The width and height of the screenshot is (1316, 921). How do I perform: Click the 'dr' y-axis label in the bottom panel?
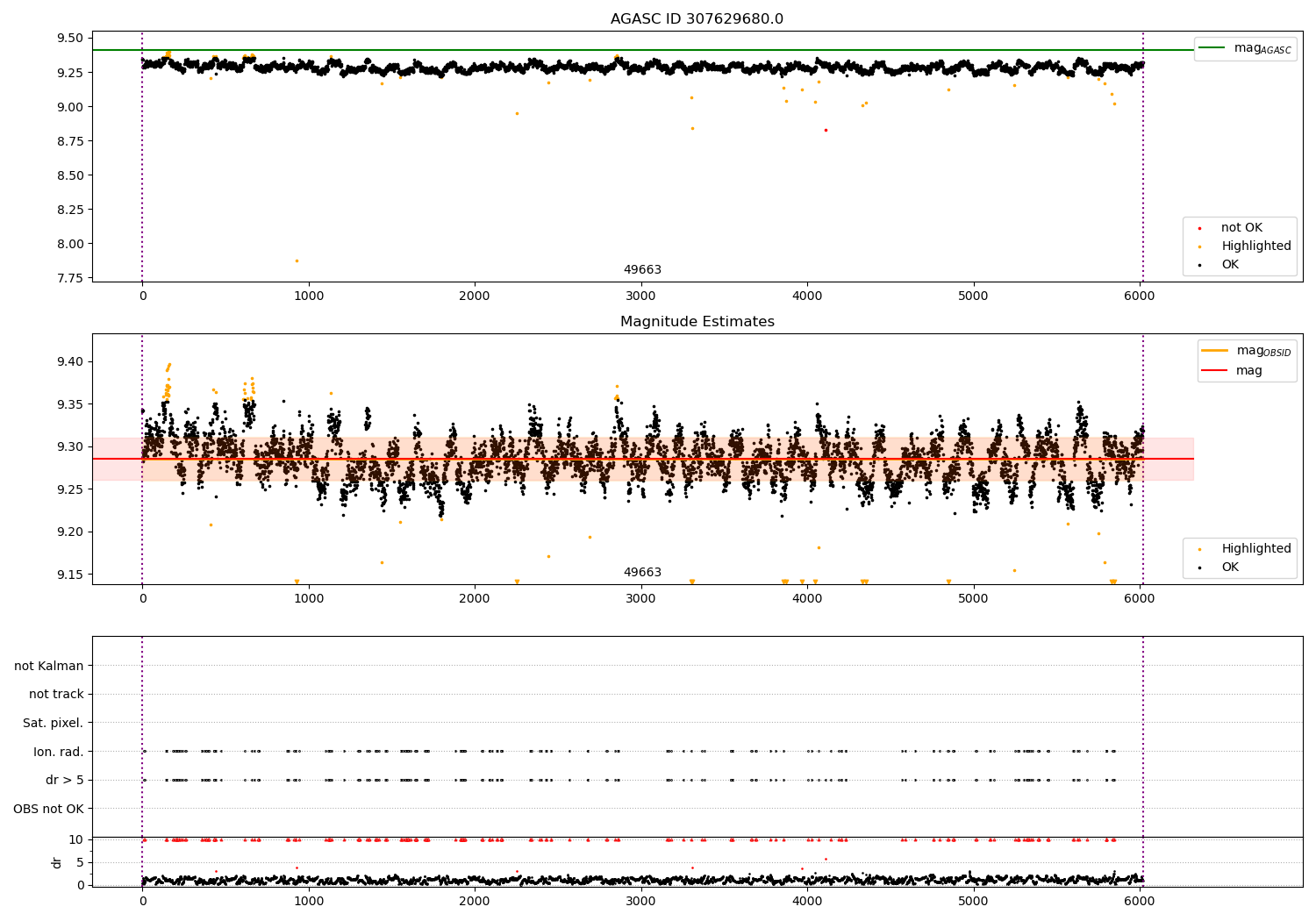pyautogui.click(x=57, y=862)
